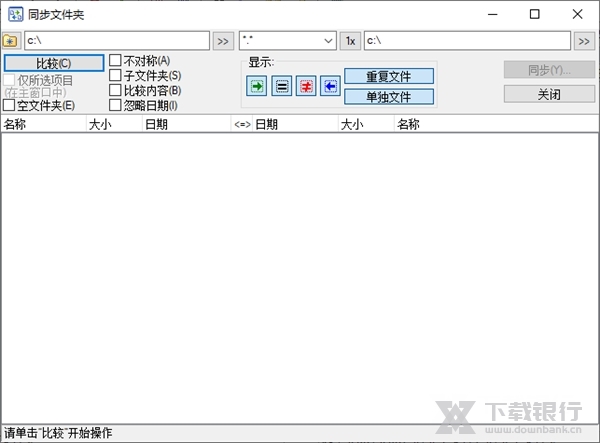Toggle green right-arrow copy filter
The width and height of the screenshot is (600, 443).
(256, 86)
